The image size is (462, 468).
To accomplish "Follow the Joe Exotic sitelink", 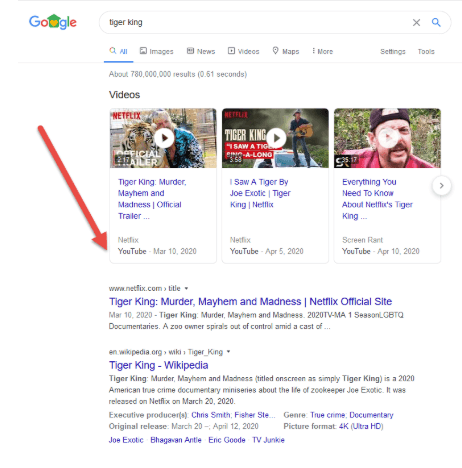I will [x=126, y=440].
